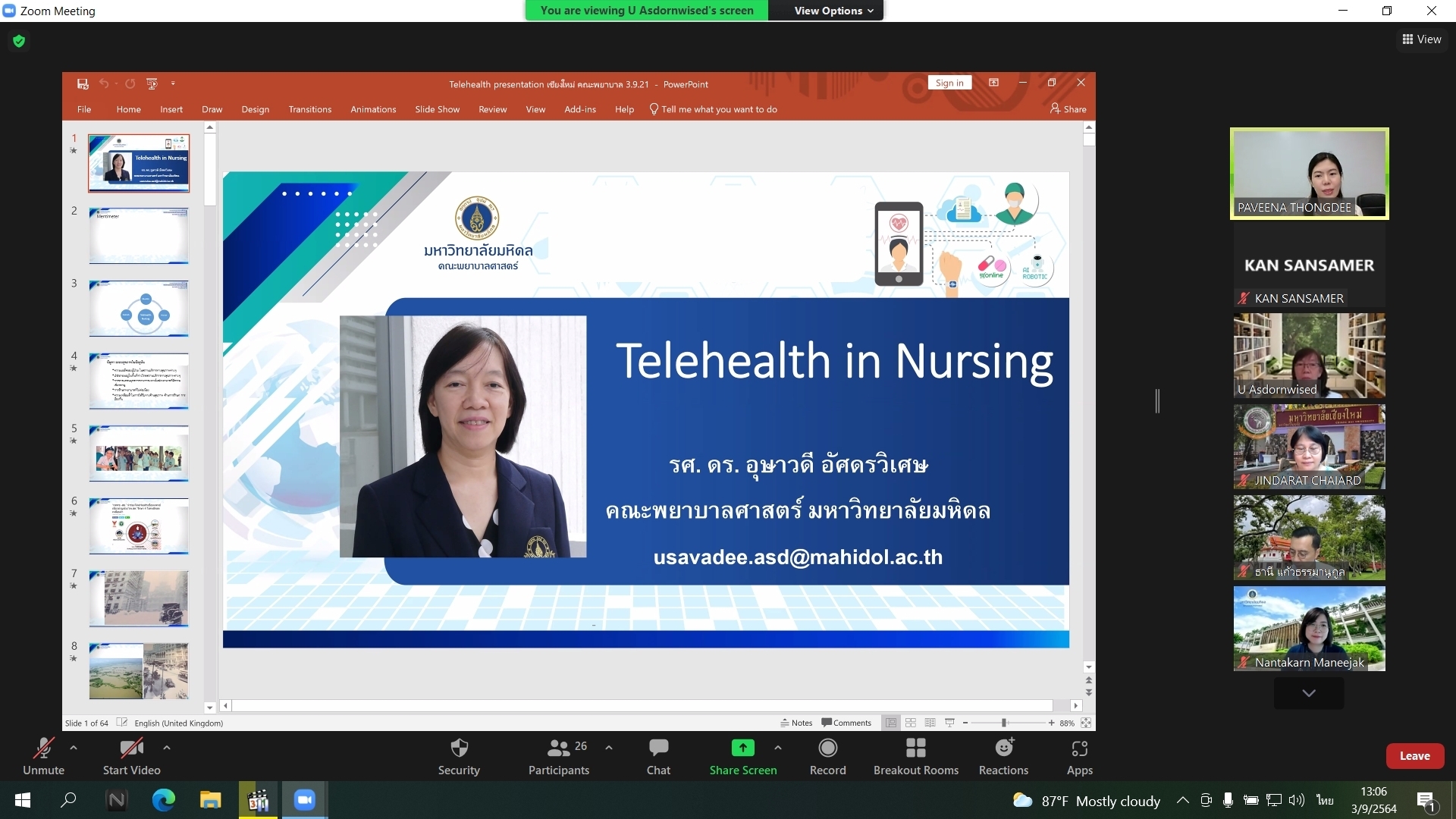
Task: Expand Share Screen options caret
Action: coord(778,748)
